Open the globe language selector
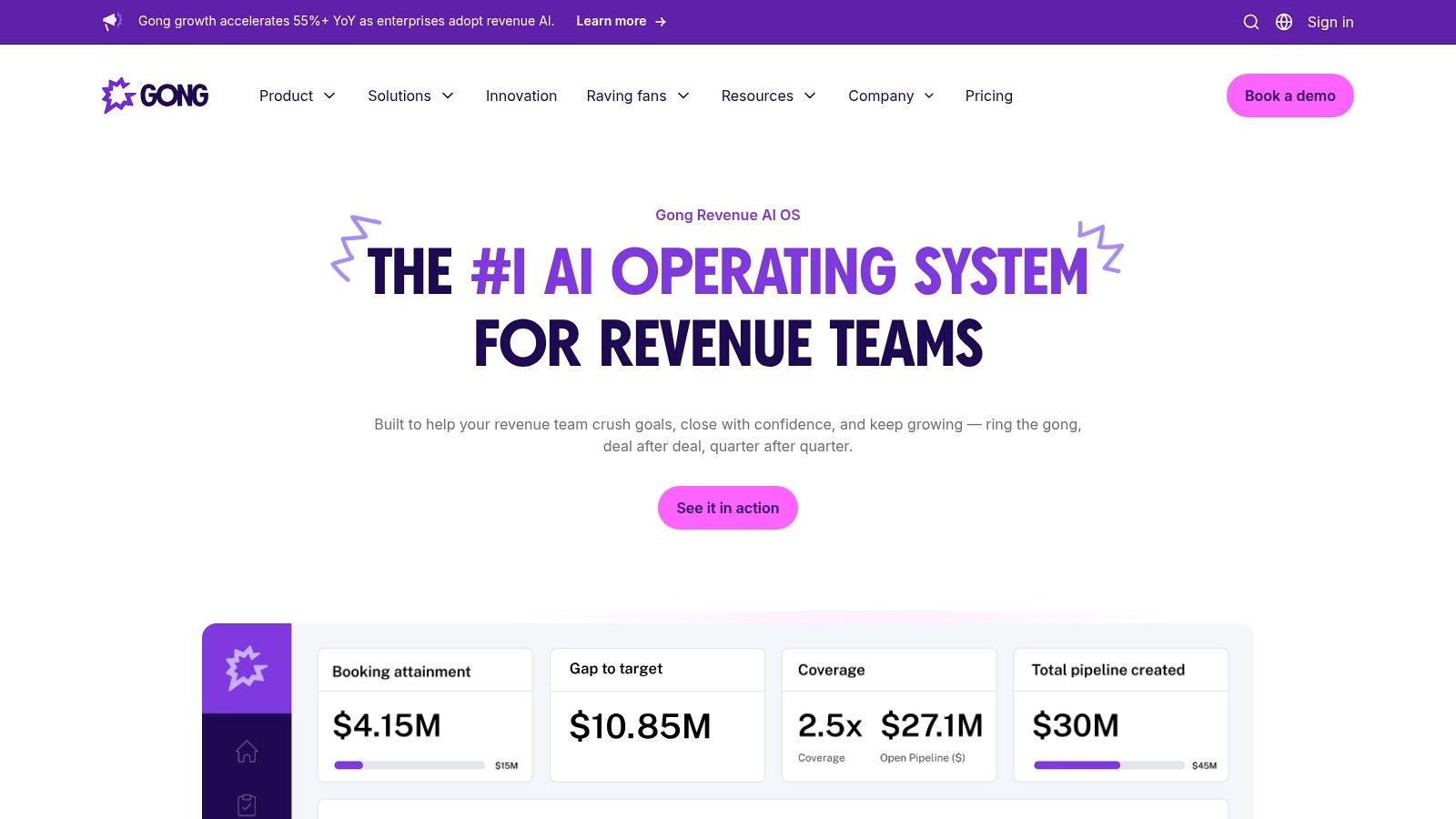The width and height of the screenshot is (1456, 819). click(x=1284, y=22)
